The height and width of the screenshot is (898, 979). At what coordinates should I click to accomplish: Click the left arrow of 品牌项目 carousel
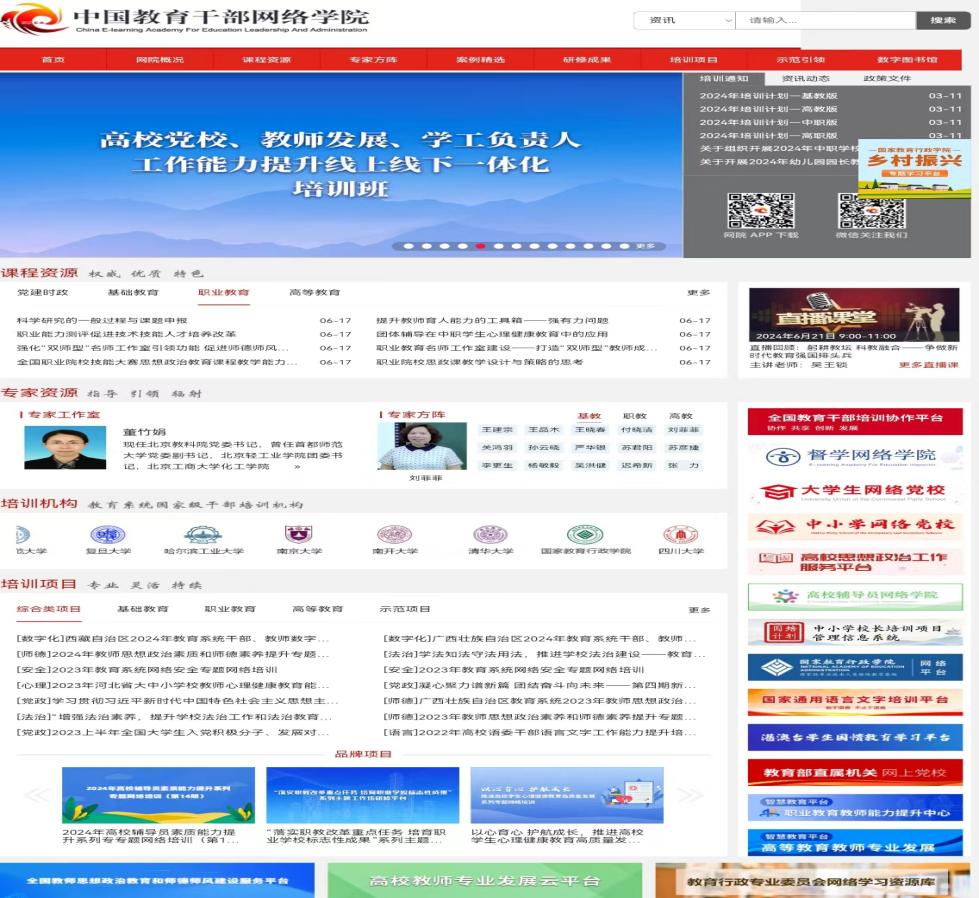pos(37,795)
